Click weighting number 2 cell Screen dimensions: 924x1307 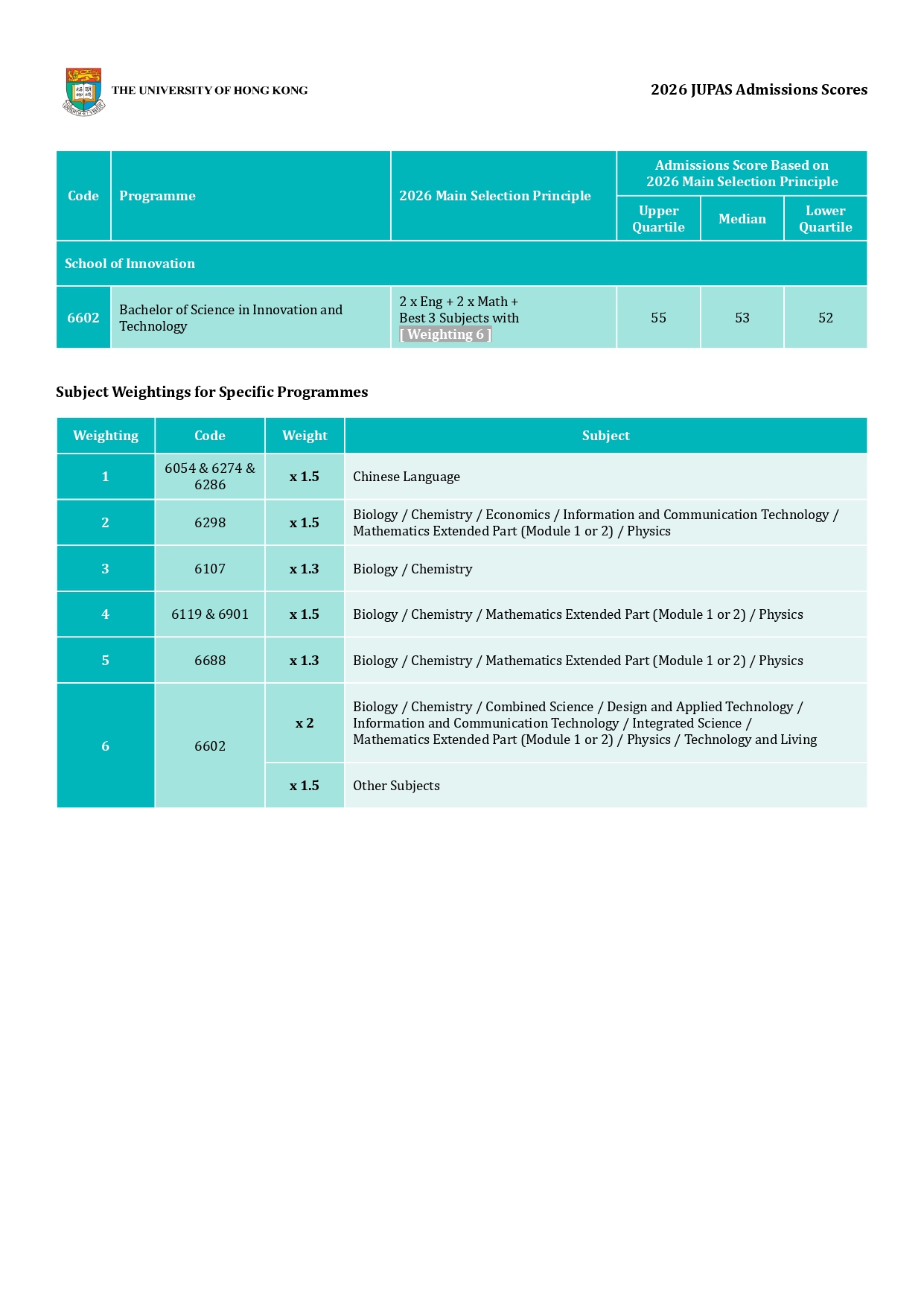coord(106,523)
